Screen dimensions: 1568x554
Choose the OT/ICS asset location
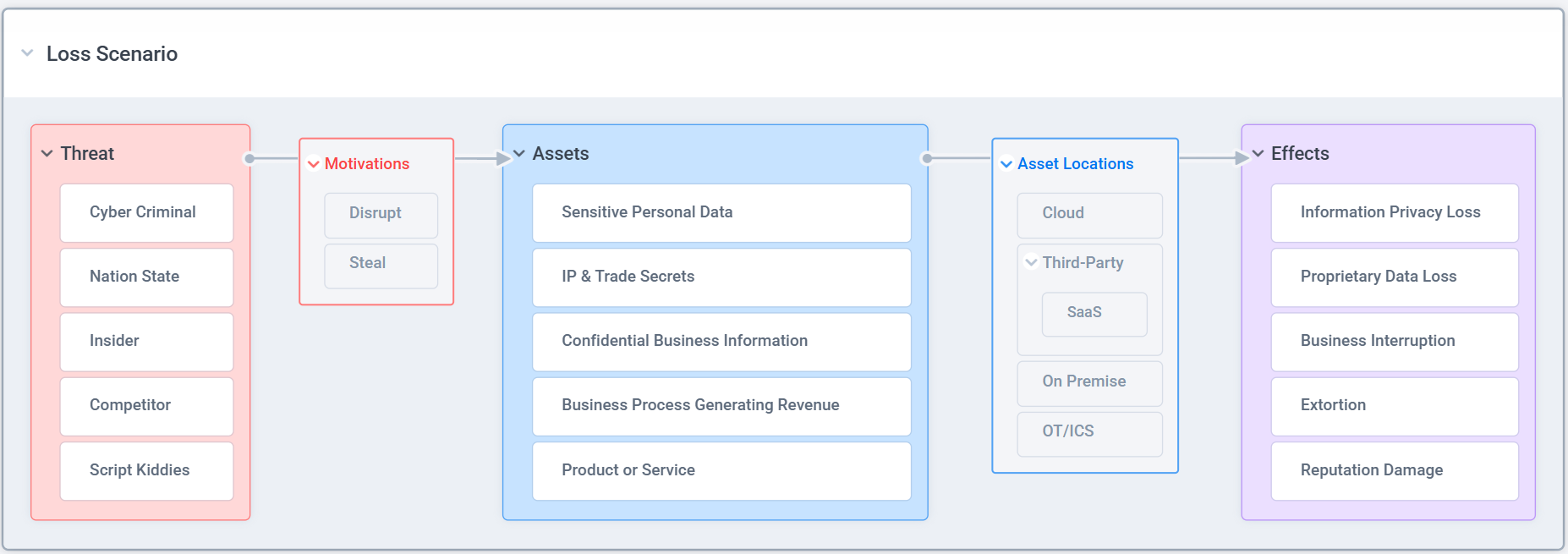pos(1089,432)
